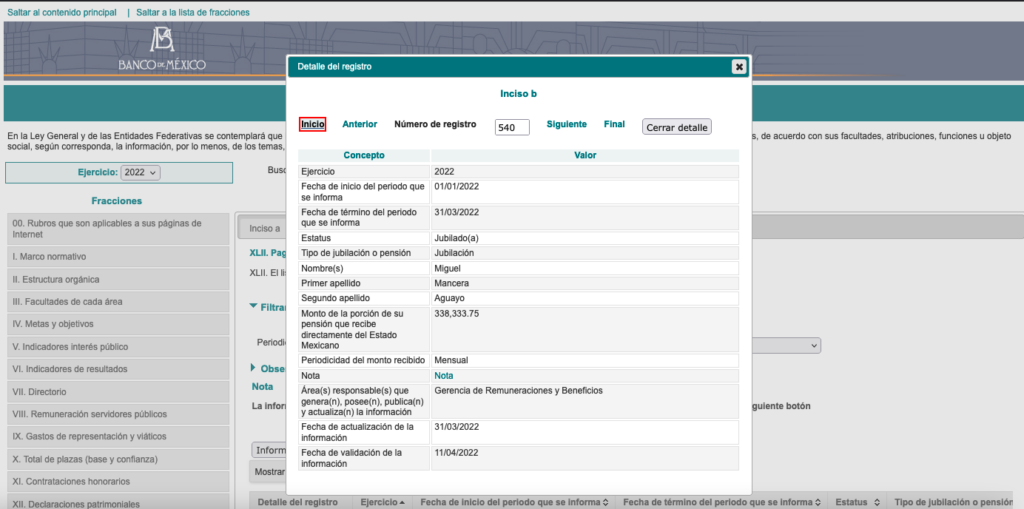Image resolution: width=1024 pixels, height=509 pixels.
Task: Open fraction III. Facultades de cada área
Action: pos(118,302)
